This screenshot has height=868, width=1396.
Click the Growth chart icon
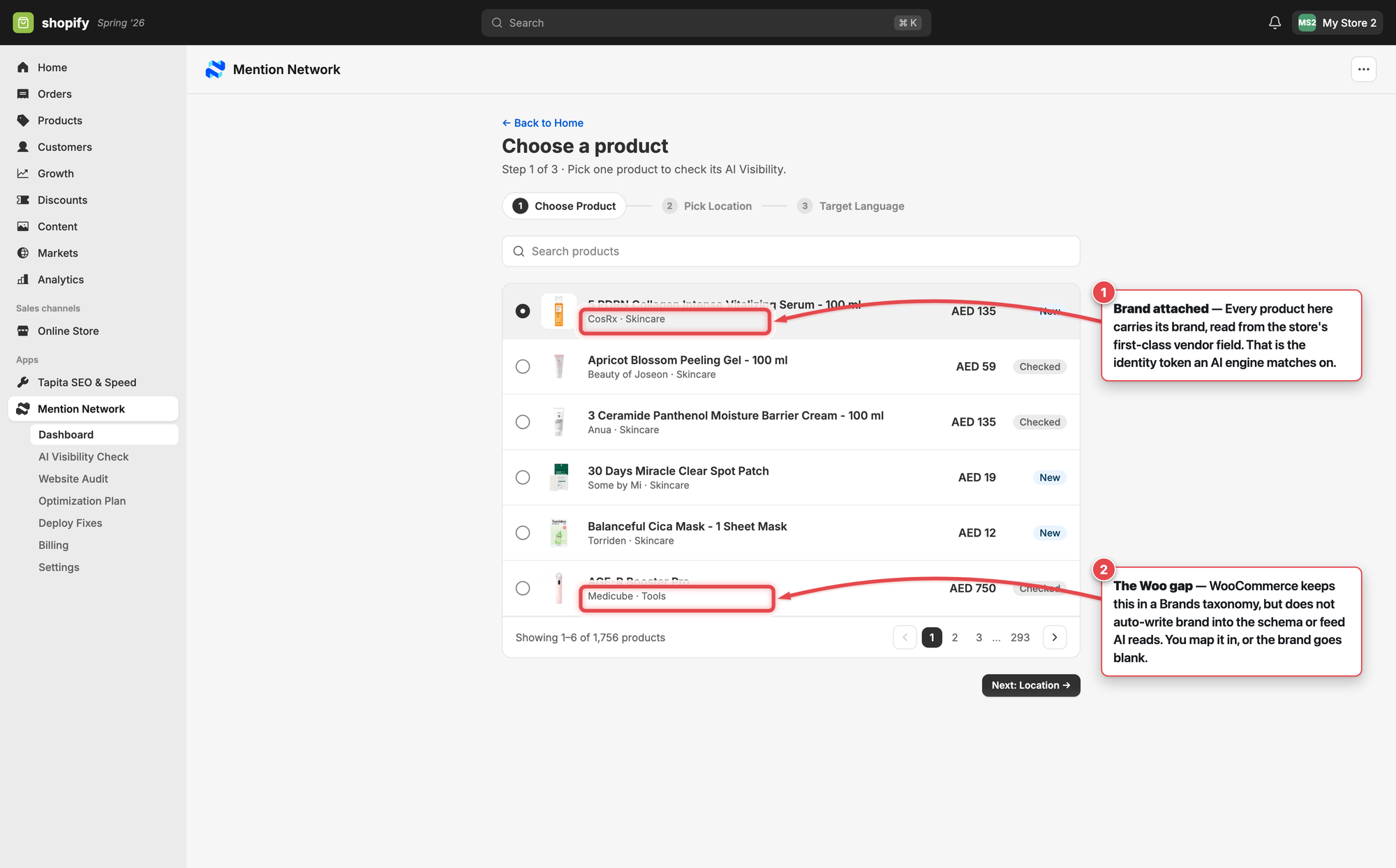pos(23,173)
